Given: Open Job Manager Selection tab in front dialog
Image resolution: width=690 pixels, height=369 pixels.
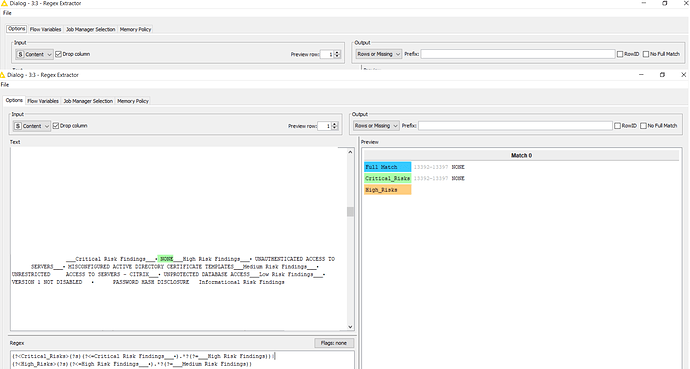Looking at the screenshot, I should pos(88,101).
